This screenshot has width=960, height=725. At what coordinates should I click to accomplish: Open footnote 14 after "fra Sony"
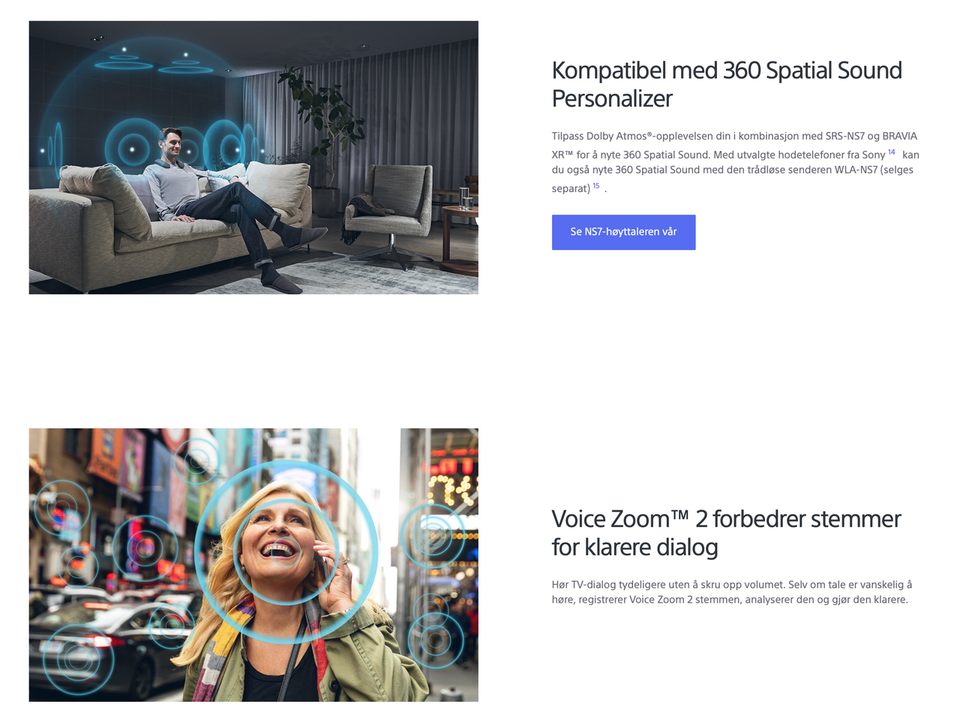pos(891,152)
